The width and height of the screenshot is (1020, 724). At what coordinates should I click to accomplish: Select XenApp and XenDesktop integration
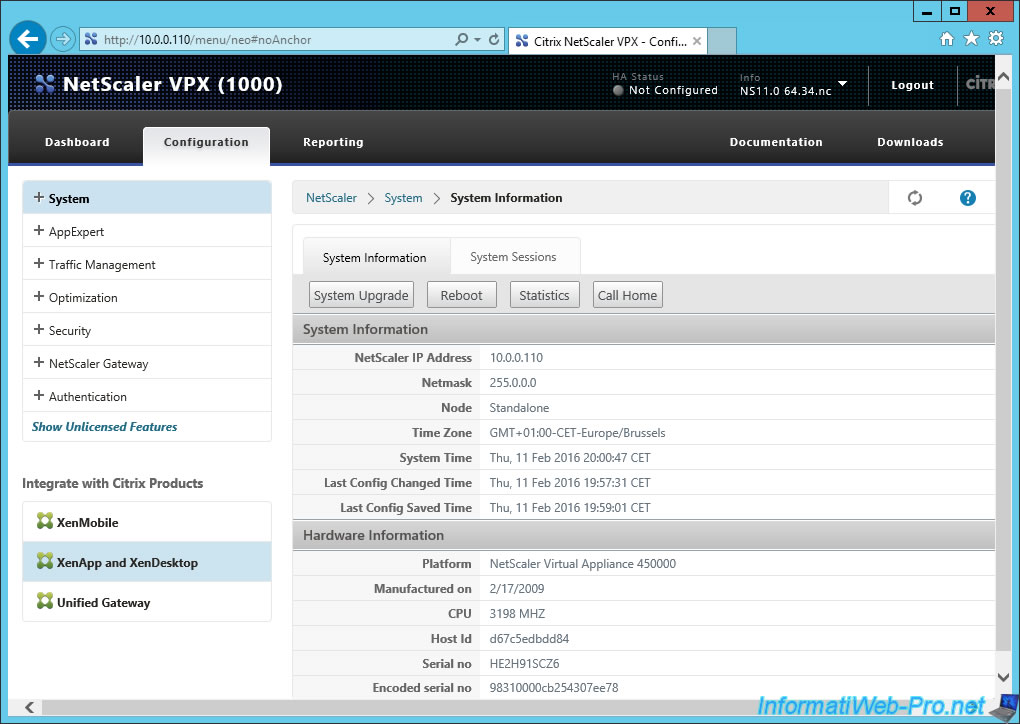(x=127, y=562)
